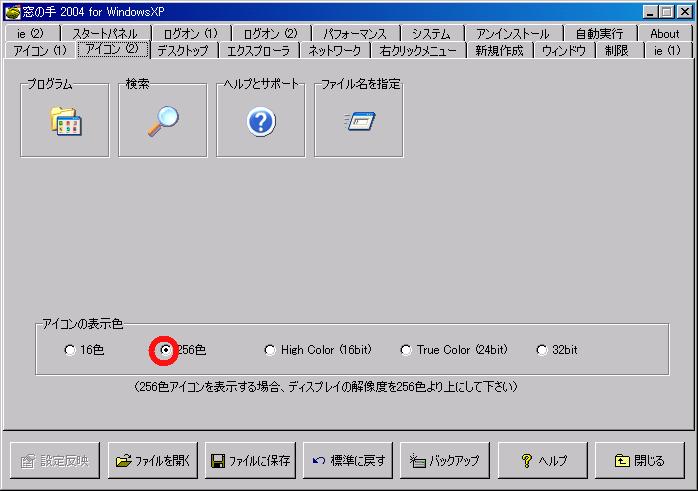Open the About tab
The image size is (698, 491).
[x=665, y=34]
